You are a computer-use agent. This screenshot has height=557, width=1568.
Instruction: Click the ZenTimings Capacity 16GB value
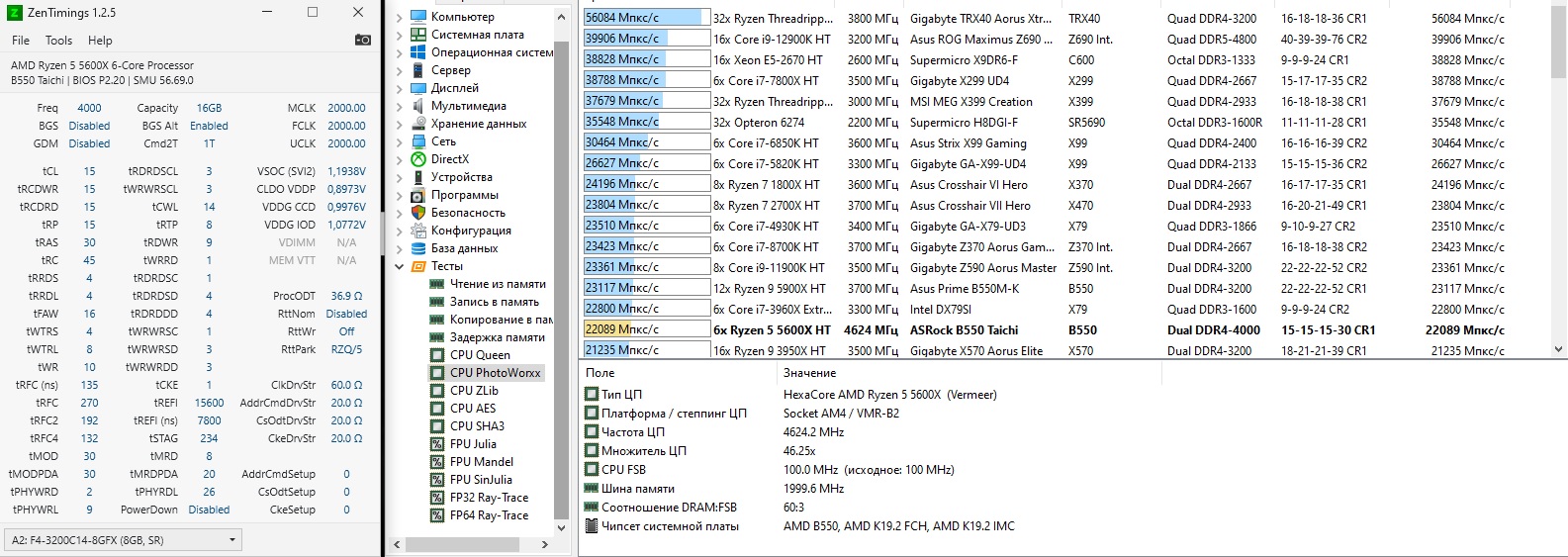coord(209,108)
